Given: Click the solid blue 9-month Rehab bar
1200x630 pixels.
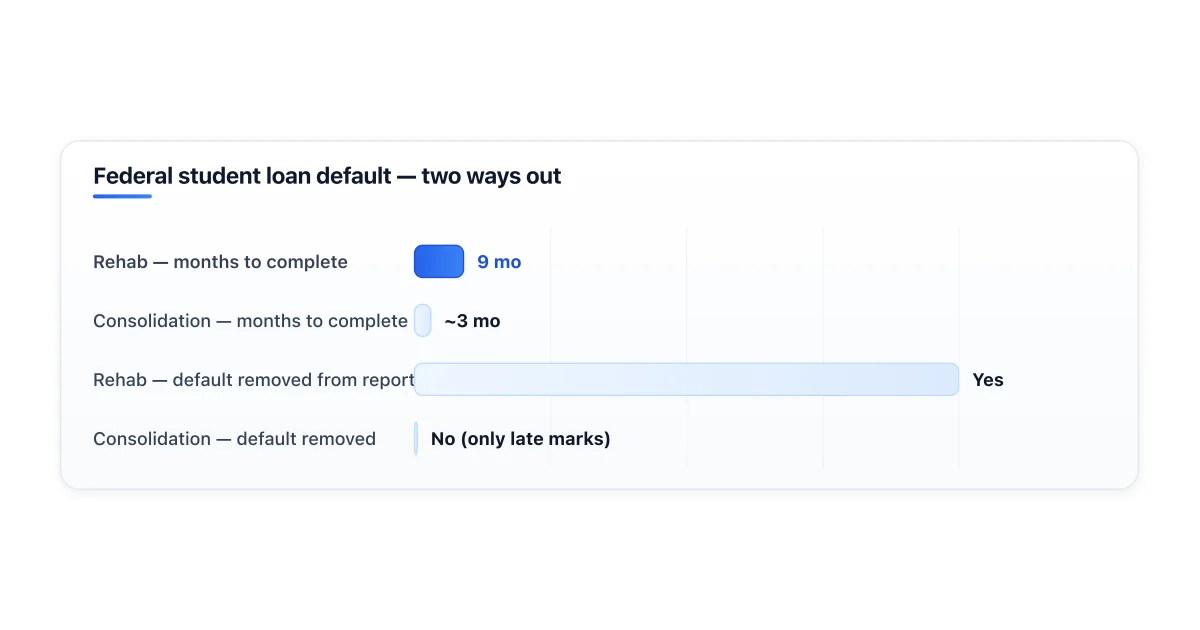Looking at the screenshot, I should pyautogui.click(x=439, y=262).
